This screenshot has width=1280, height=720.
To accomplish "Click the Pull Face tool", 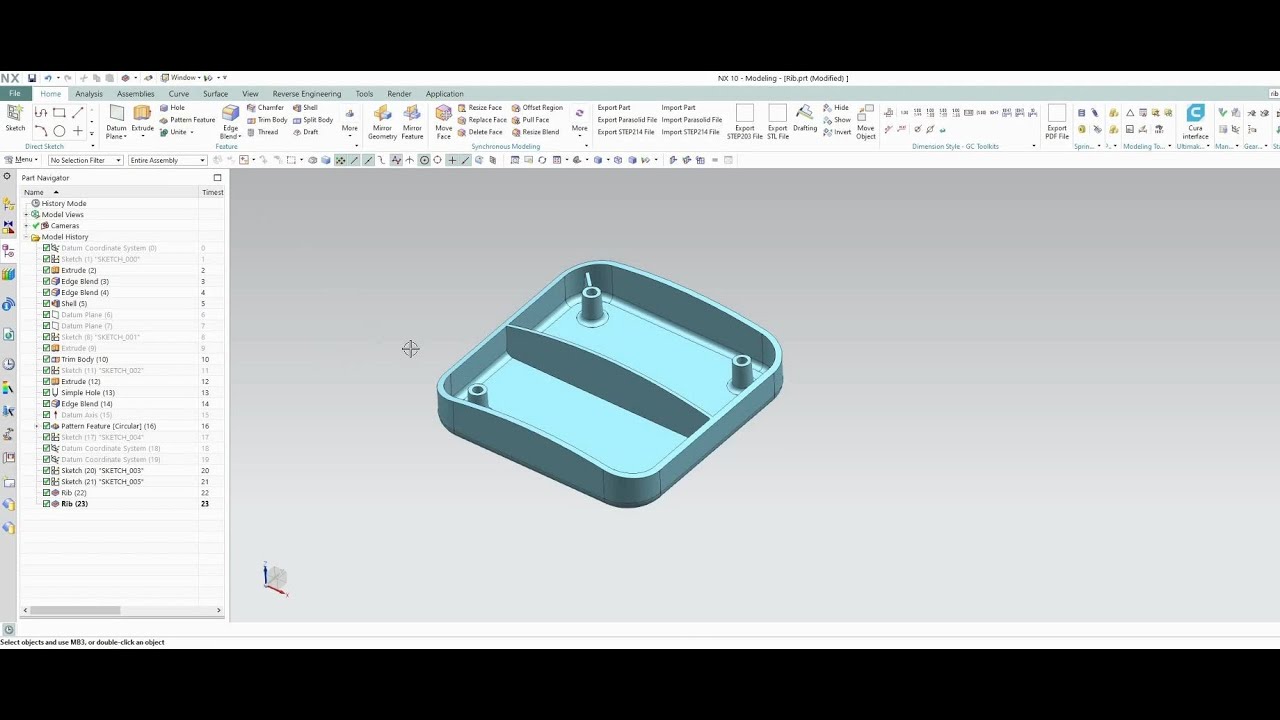I will point(530,120).
